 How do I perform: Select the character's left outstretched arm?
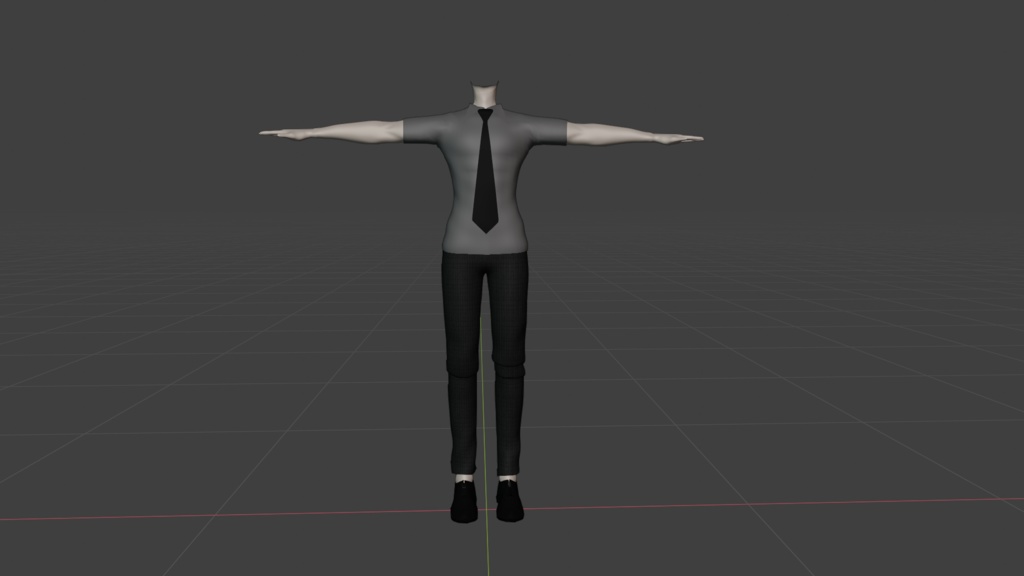(x=620, y=132)
